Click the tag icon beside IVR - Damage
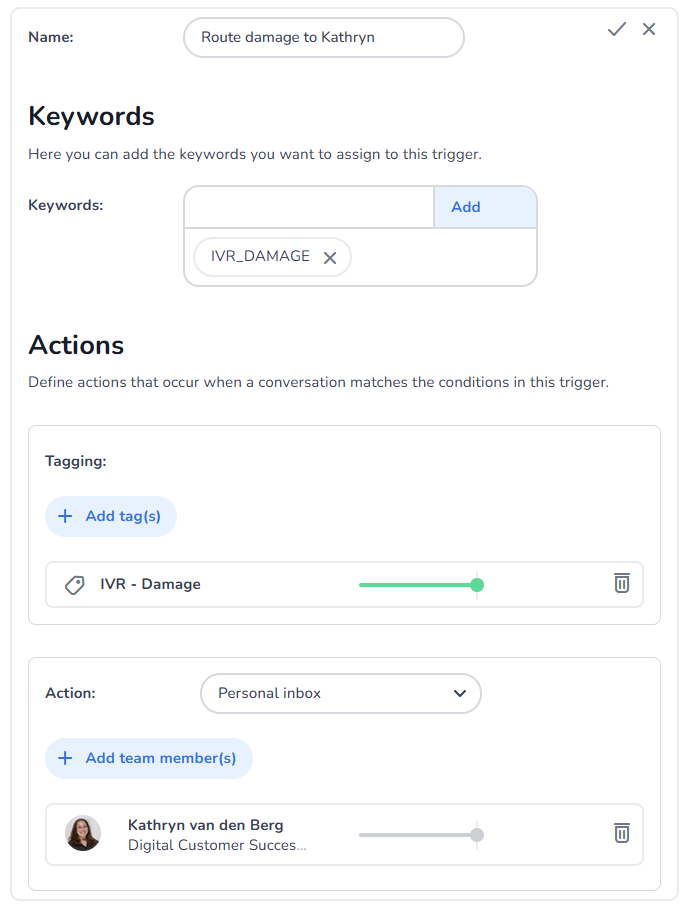689x907 pixels. 75,585
